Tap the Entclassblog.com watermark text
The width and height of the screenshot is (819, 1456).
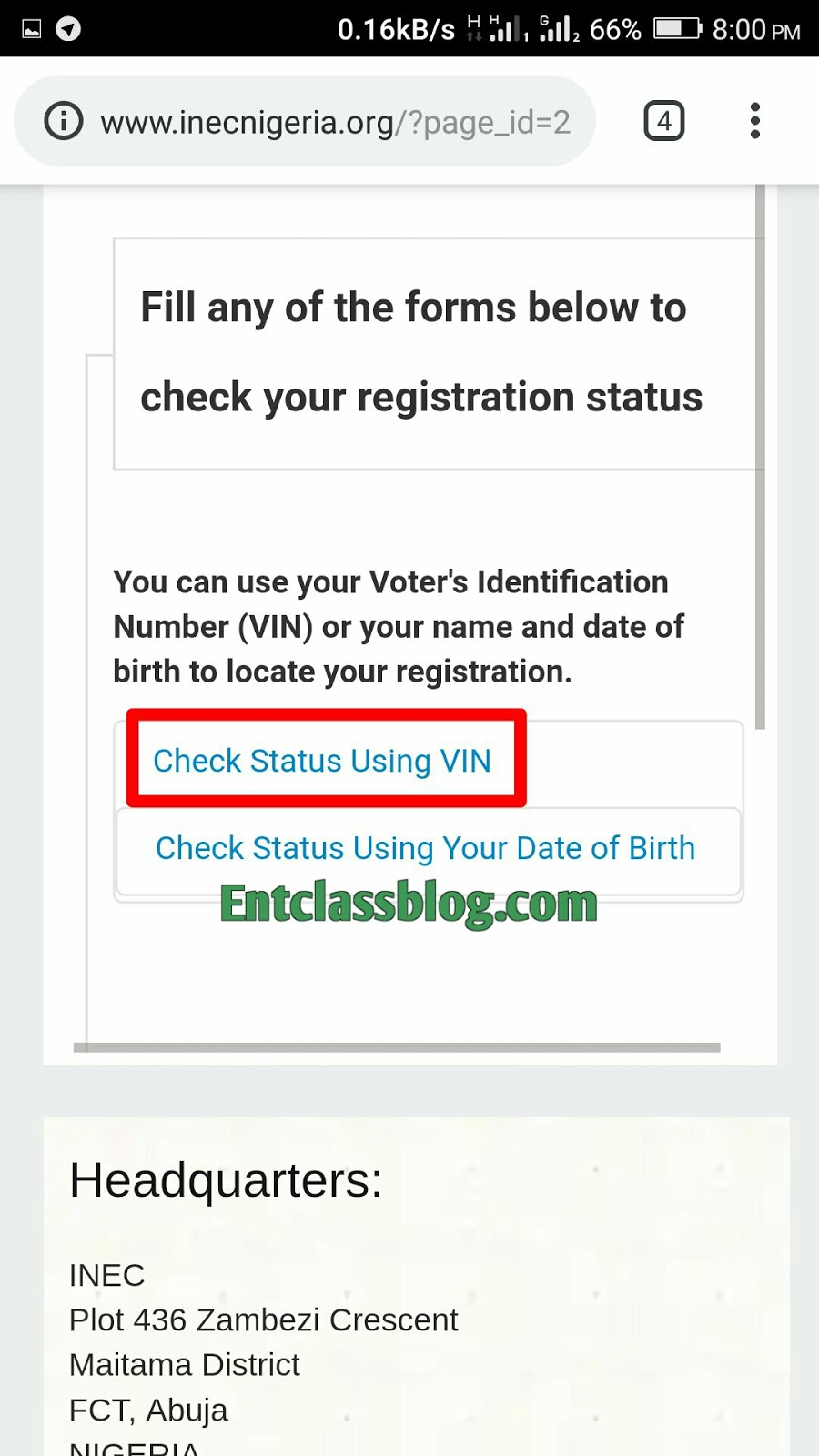409,904
